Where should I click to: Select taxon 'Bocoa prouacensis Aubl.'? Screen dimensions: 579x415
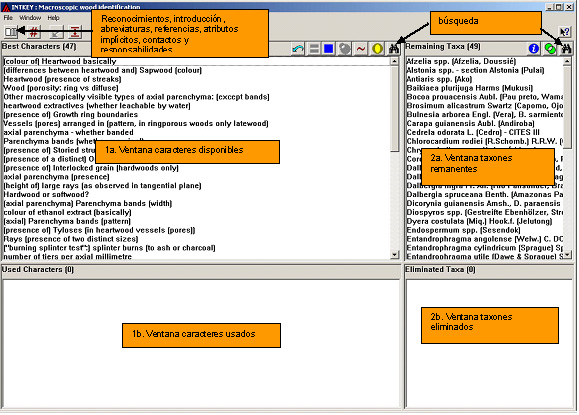[x=485, y=97]
